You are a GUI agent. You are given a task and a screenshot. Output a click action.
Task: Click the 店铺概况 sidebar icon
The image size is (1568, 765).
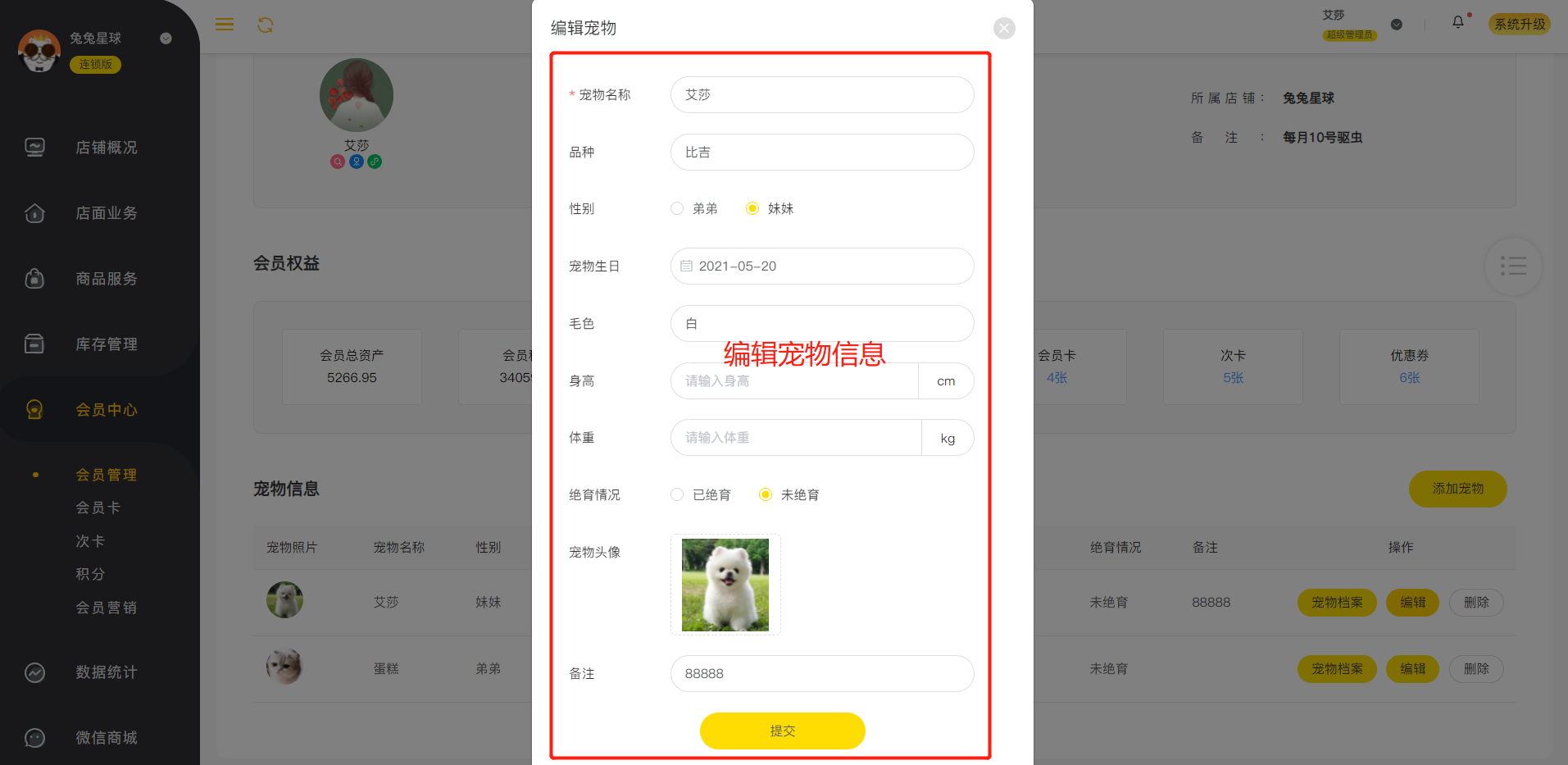35,148
